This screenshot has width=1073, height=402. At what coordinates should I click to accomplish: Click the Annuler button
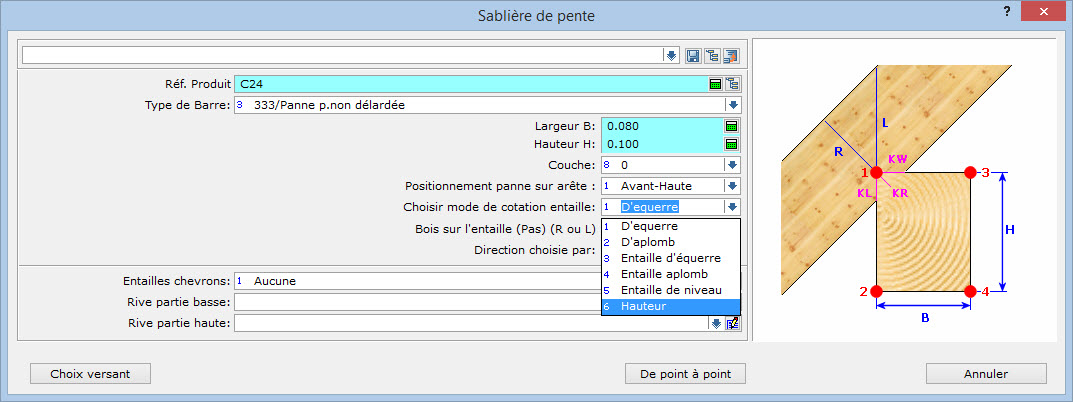[986, 374]
